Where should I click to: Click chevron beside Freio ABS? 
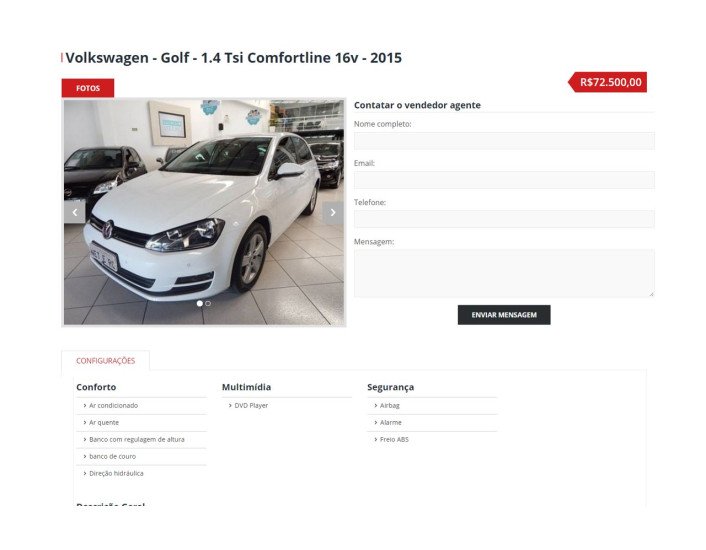[x=376, y=439]
